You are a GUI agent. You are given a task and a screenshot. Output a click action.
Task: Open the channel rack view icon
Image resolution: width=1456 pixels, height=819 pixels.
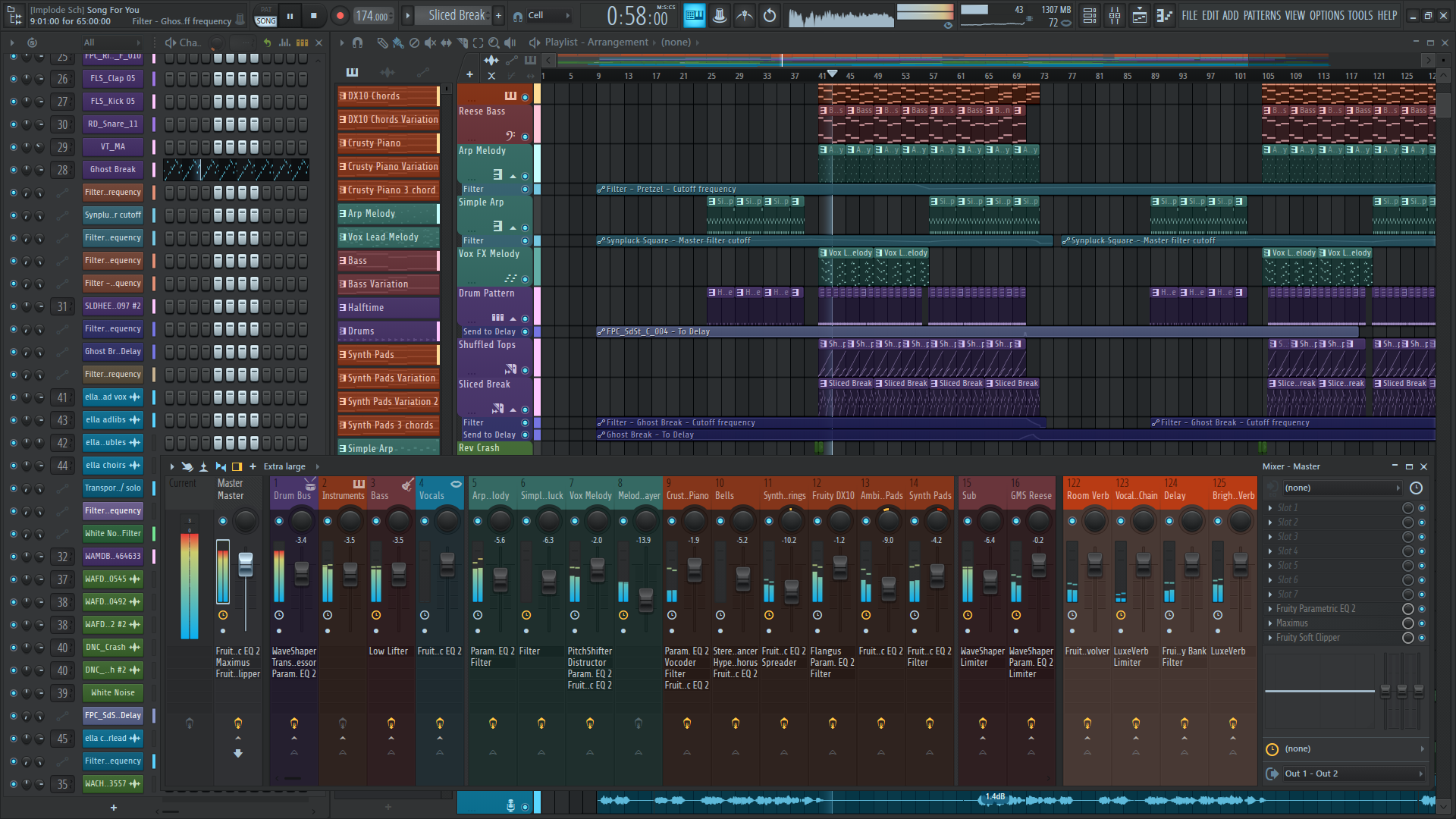click(1090, 15)
